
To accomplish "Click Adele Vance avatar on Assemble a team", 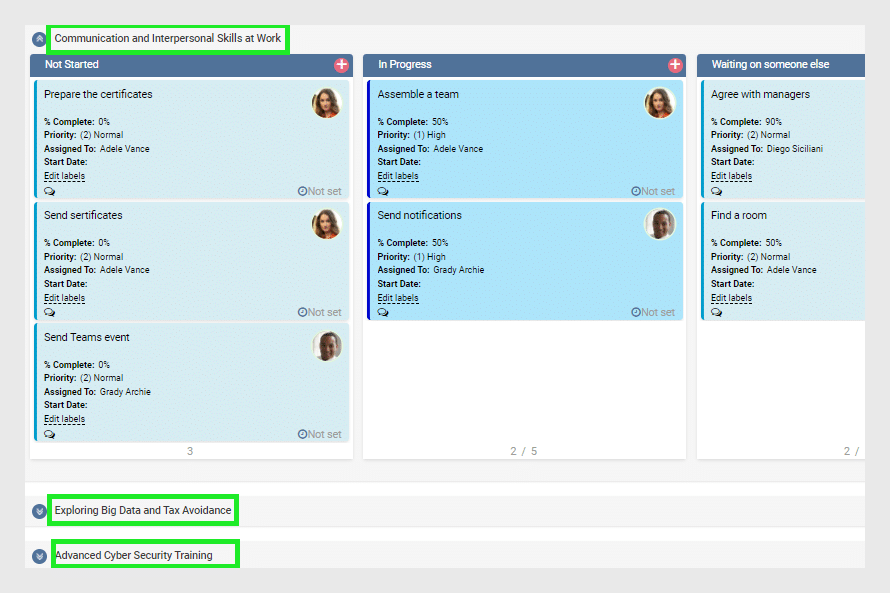I will [x=660, y=103].
